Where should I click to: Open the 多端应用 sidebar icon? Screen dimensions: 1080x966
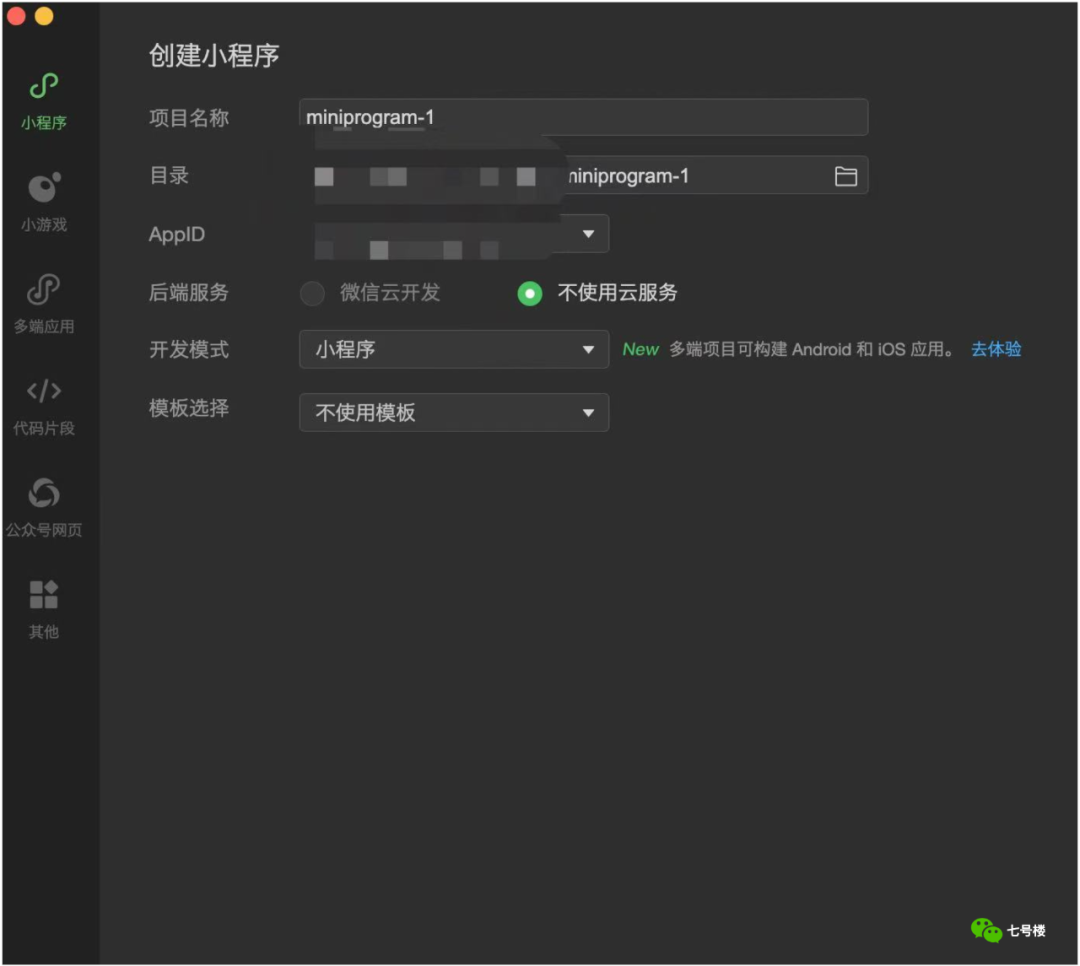coord(43,289)
